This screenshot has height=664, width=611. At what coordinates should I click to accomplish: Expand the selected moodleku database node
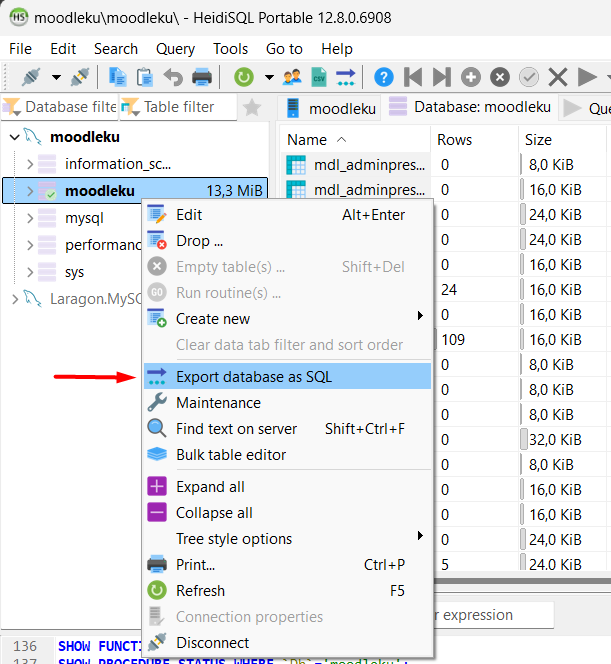tap(30, 191)
